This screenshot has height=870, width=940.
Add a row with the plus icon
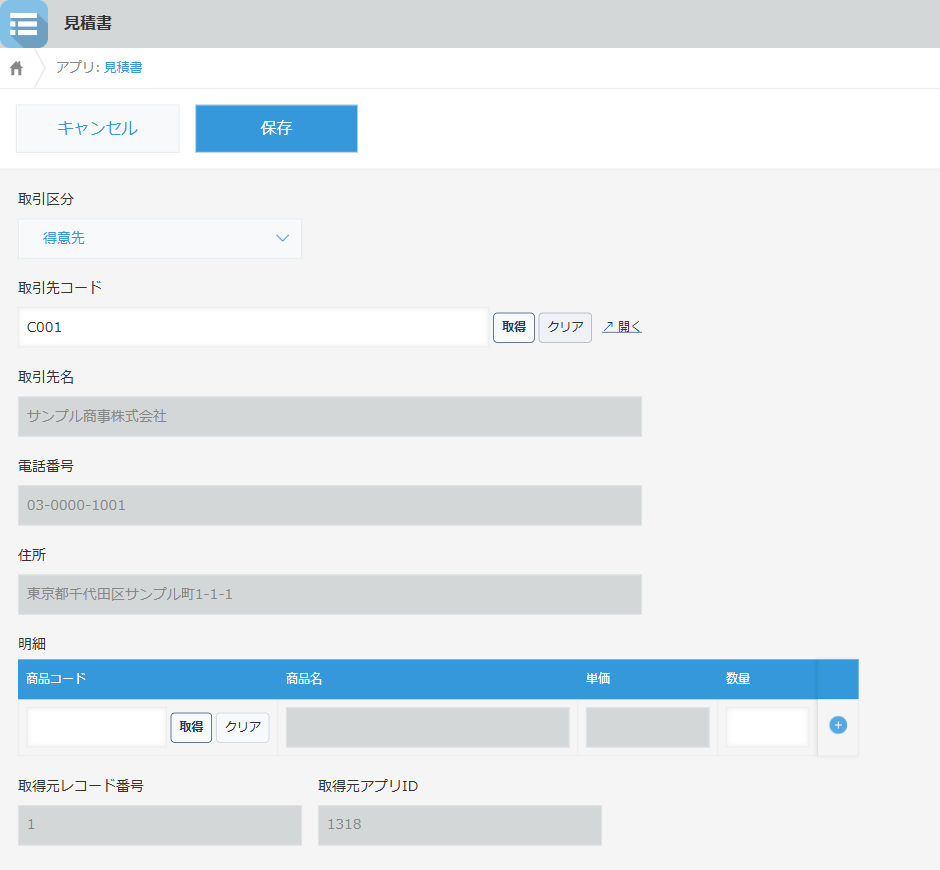coord(837,725)
